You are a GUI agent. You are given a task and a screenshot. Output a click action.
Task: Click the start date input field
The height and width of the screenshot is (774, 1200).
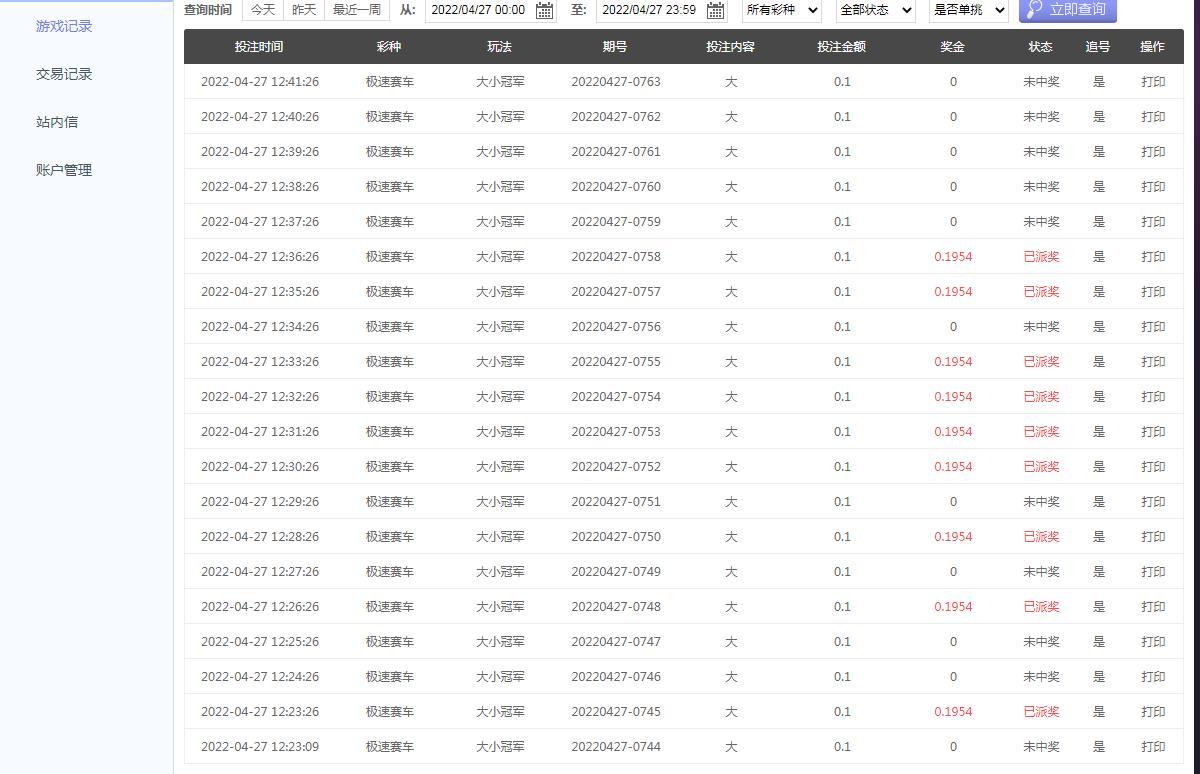tap(479, 10)
